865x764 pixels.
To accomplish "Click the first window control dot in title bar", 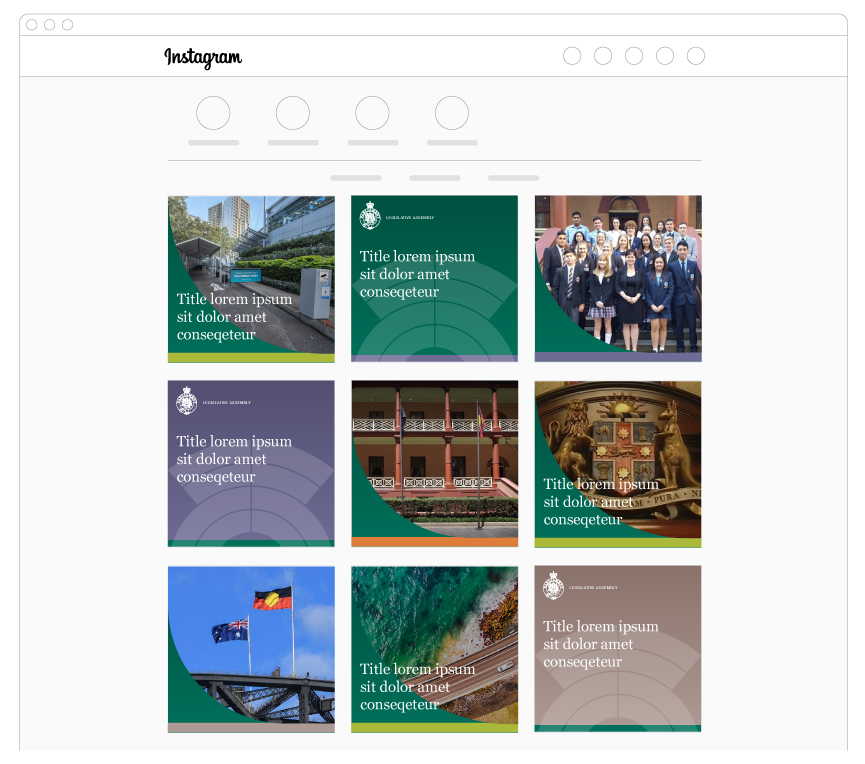I will (32, 25).
